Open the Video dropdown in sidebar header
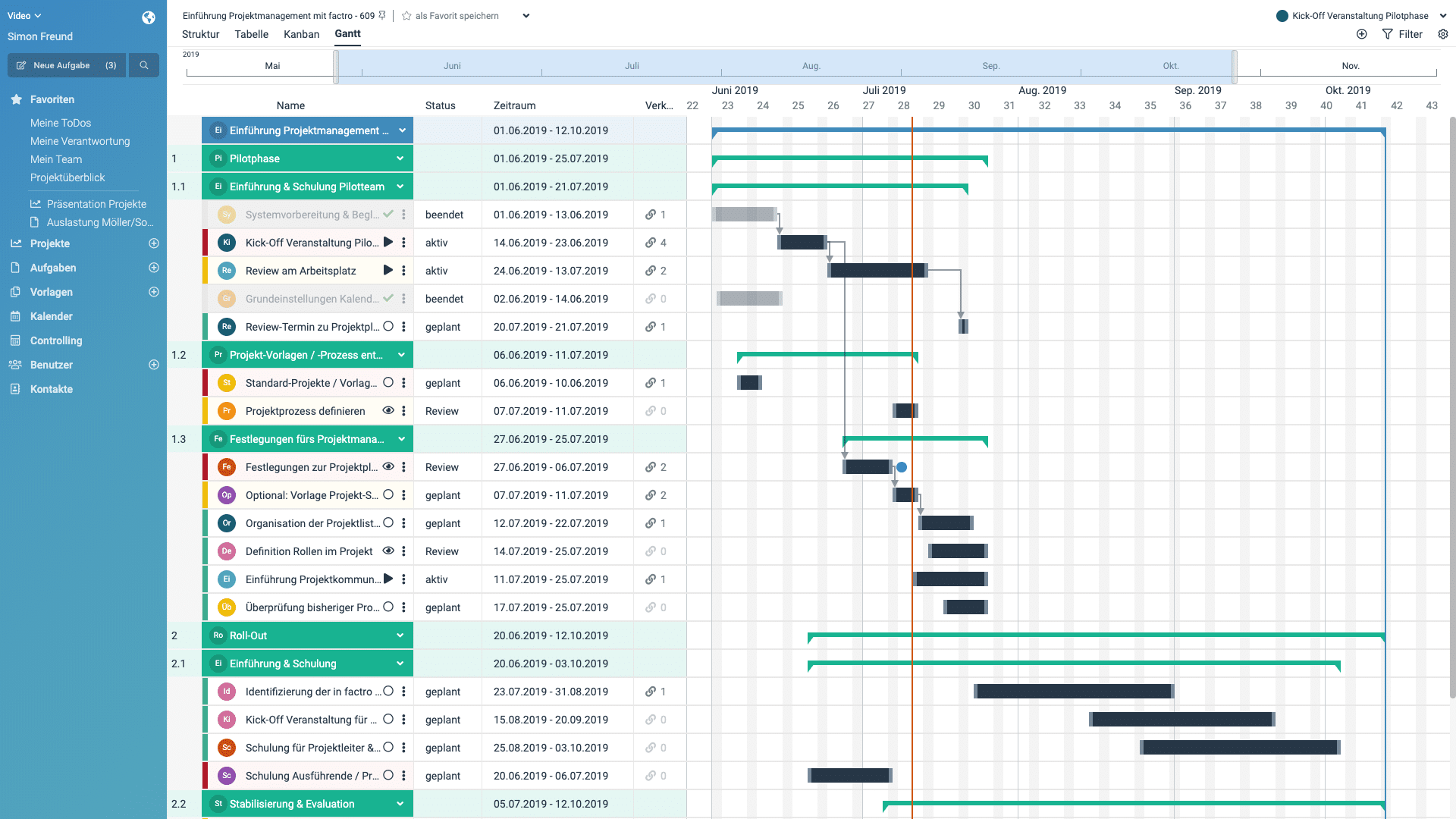The image size is (1456, 819). (24, 16)
